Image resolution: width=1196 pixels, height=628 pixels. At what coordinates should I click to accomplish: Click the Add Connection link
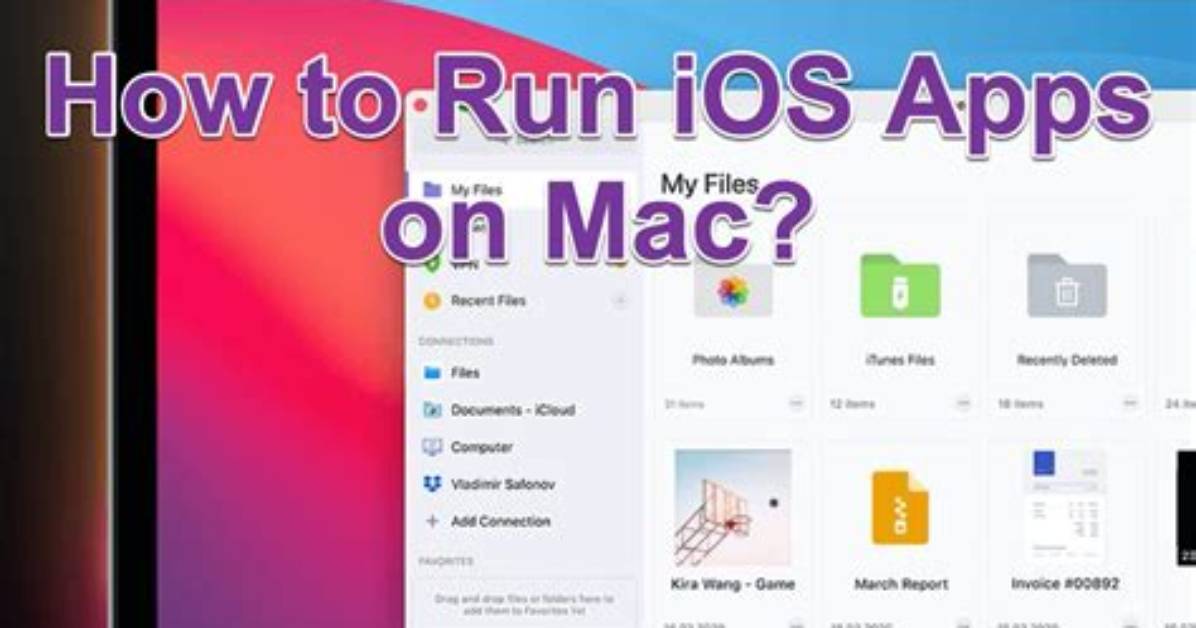pos(500,521)
